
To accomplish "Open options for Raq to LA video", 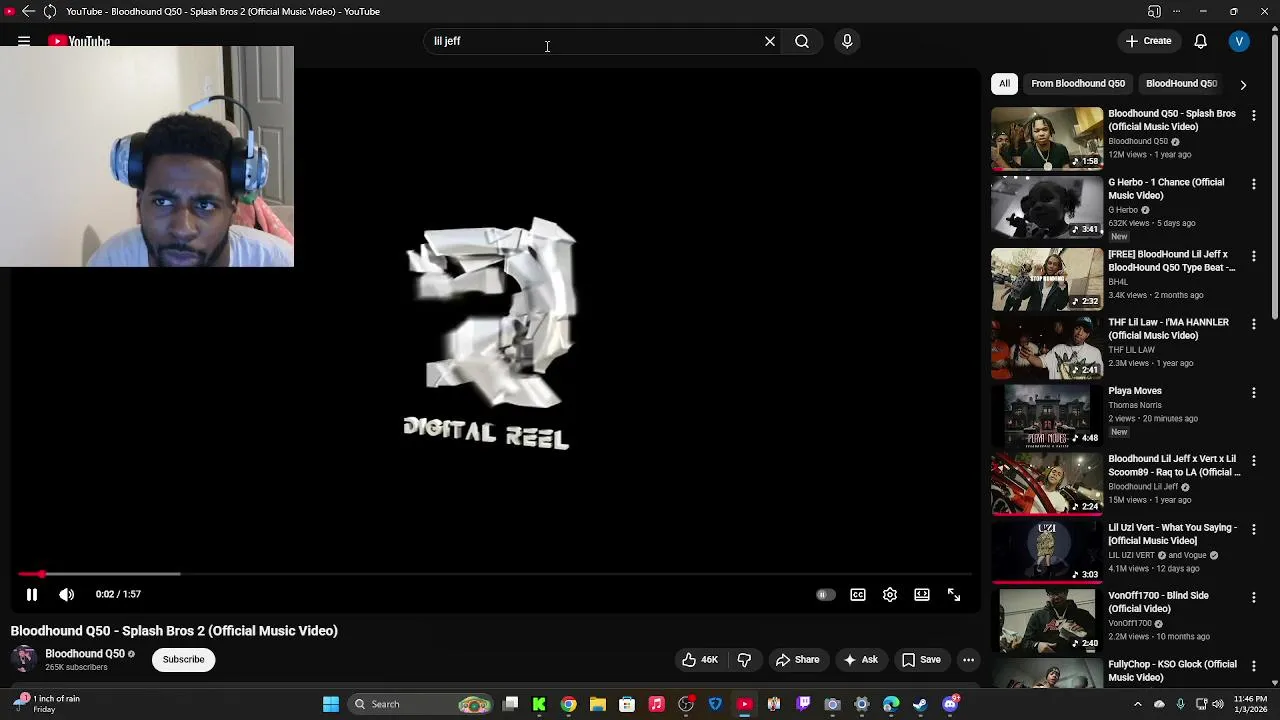I will coord(1253,461).
